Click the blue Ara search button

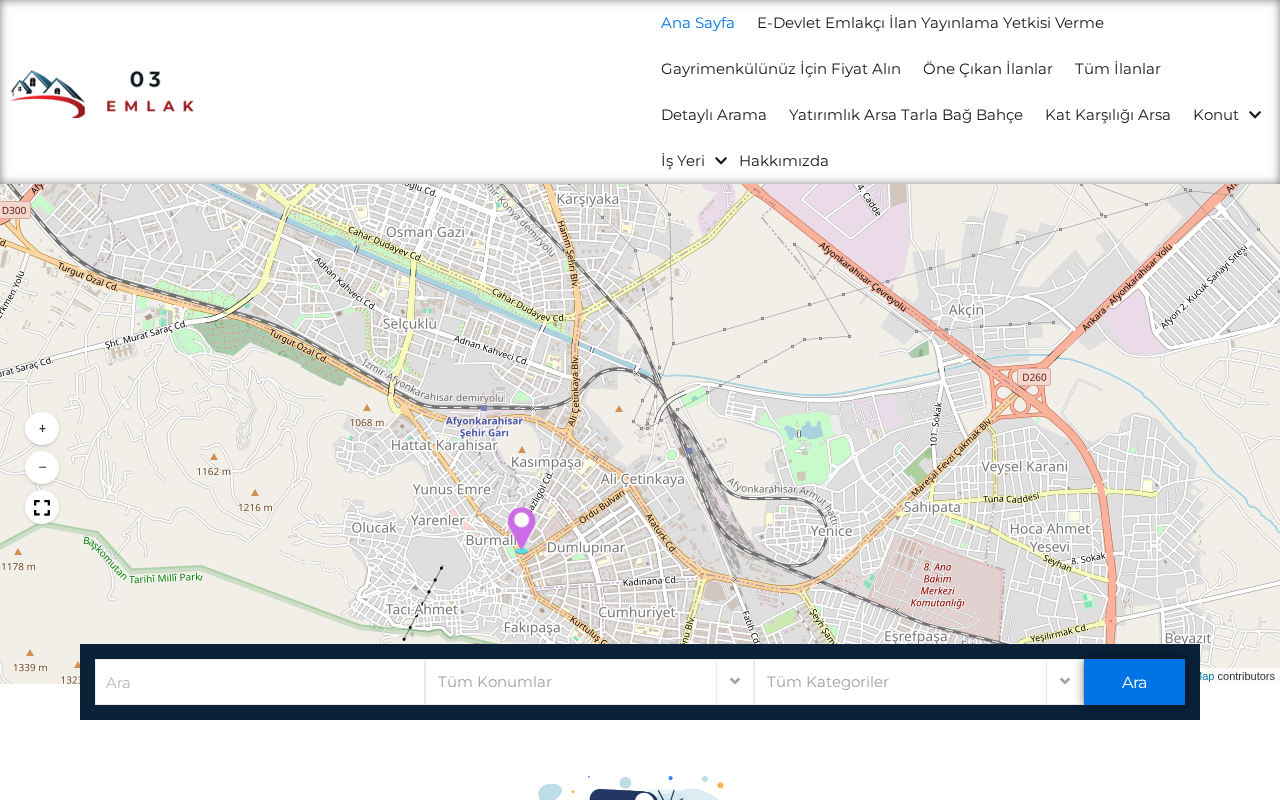pos(1134,682)
